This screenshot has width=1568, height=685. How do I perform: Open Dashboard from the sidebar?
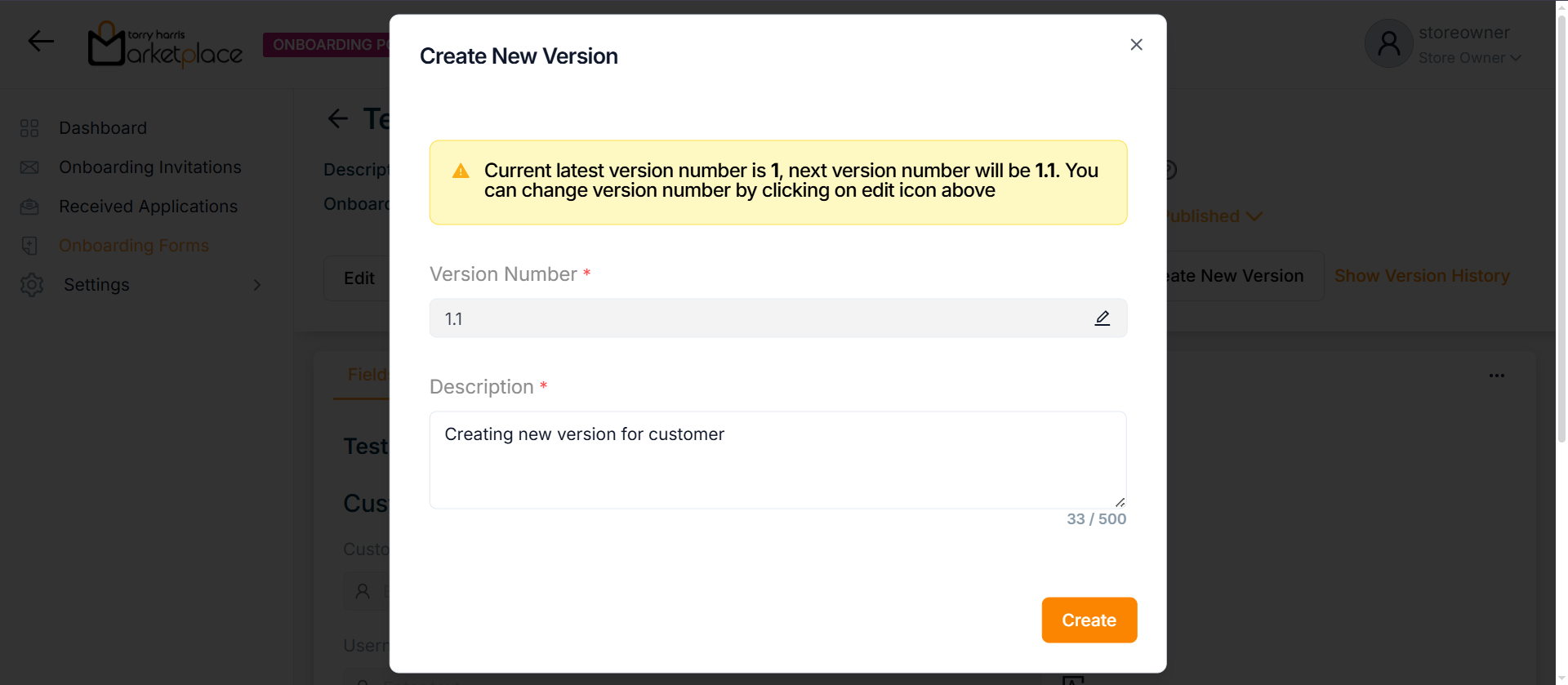(103, 128)
